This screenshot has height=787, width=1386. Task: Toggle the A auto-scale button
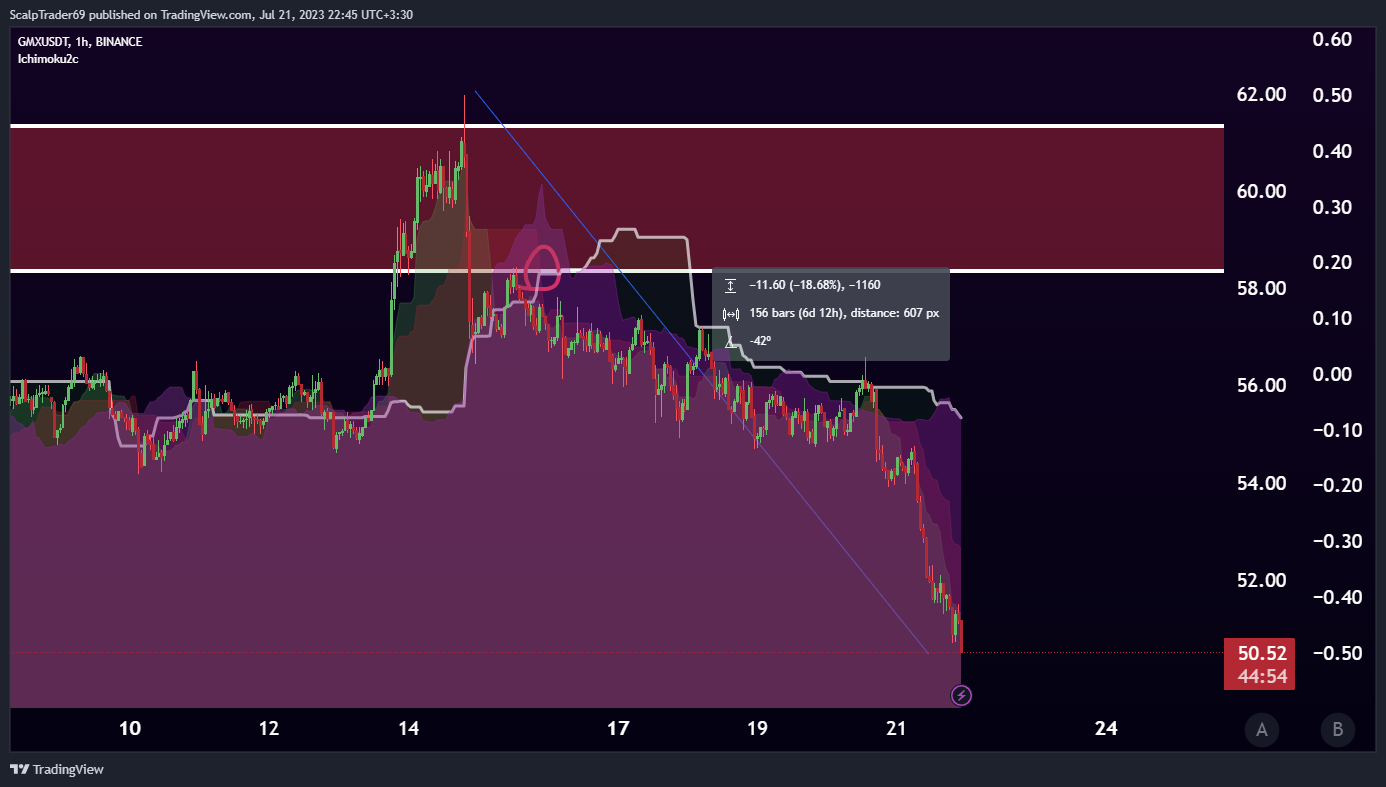pos(1262,730)
